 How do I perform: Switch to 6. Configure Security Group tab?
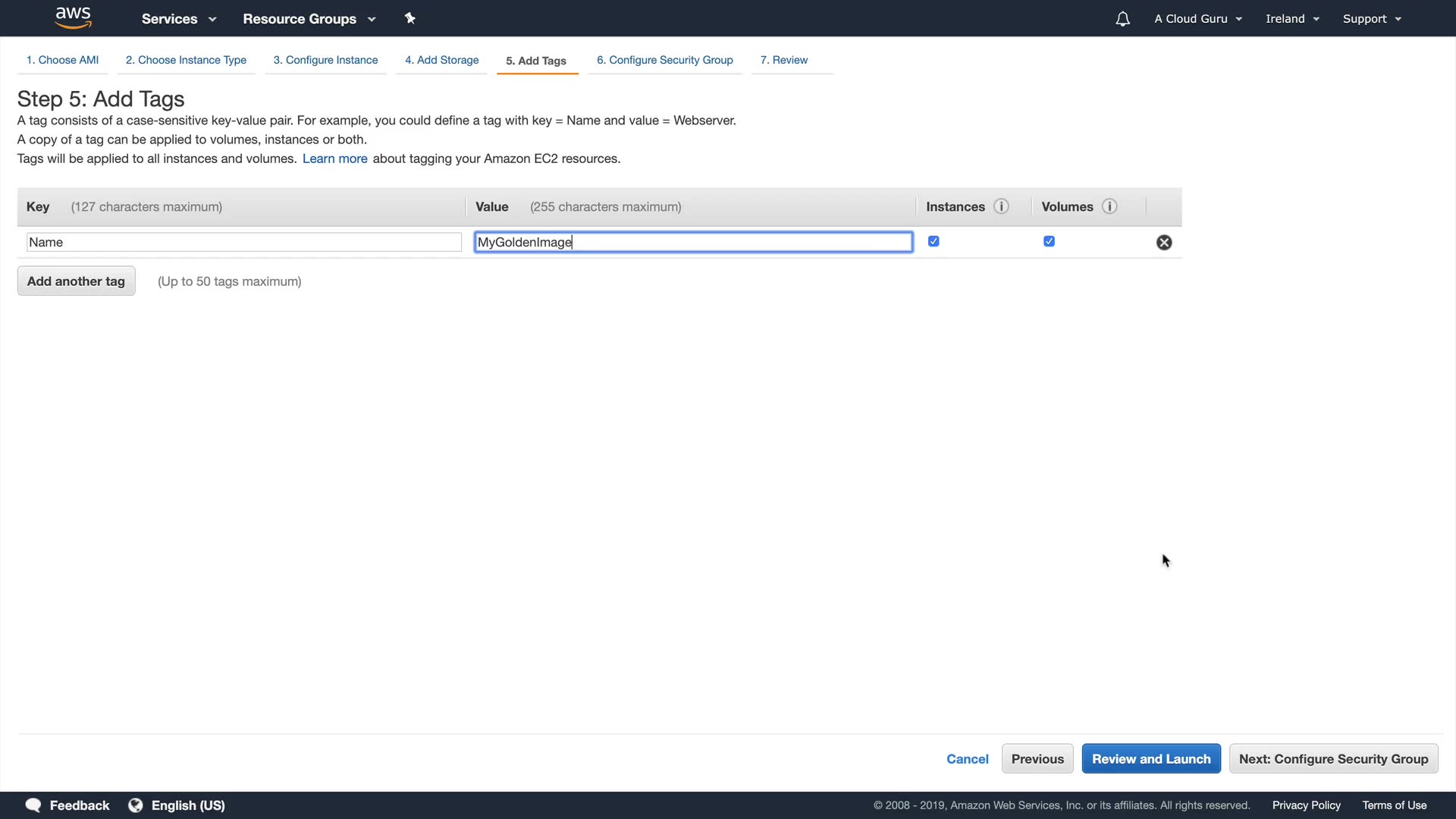pos(664,60)
